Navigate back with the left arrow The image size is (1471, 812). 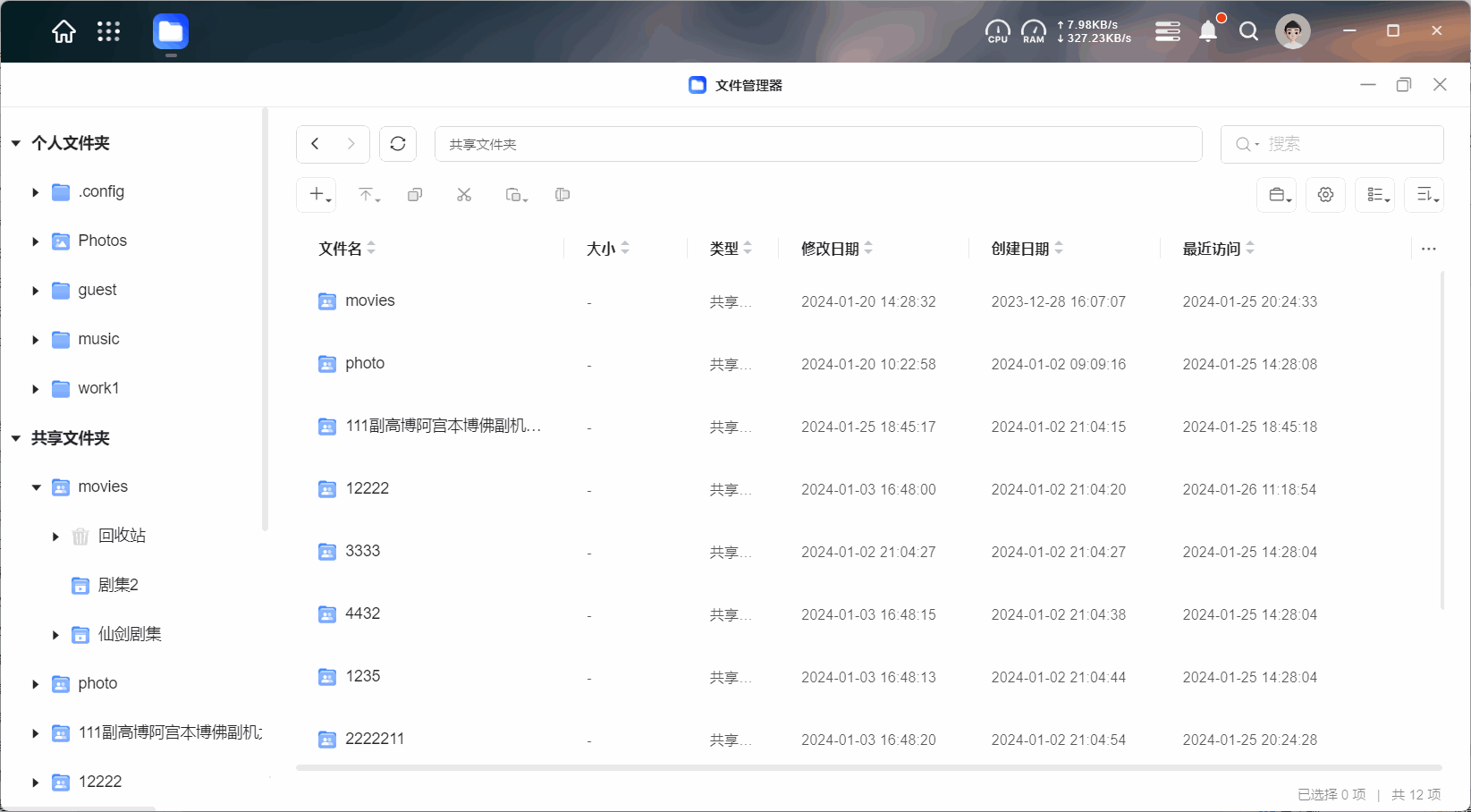click(315, 144)
